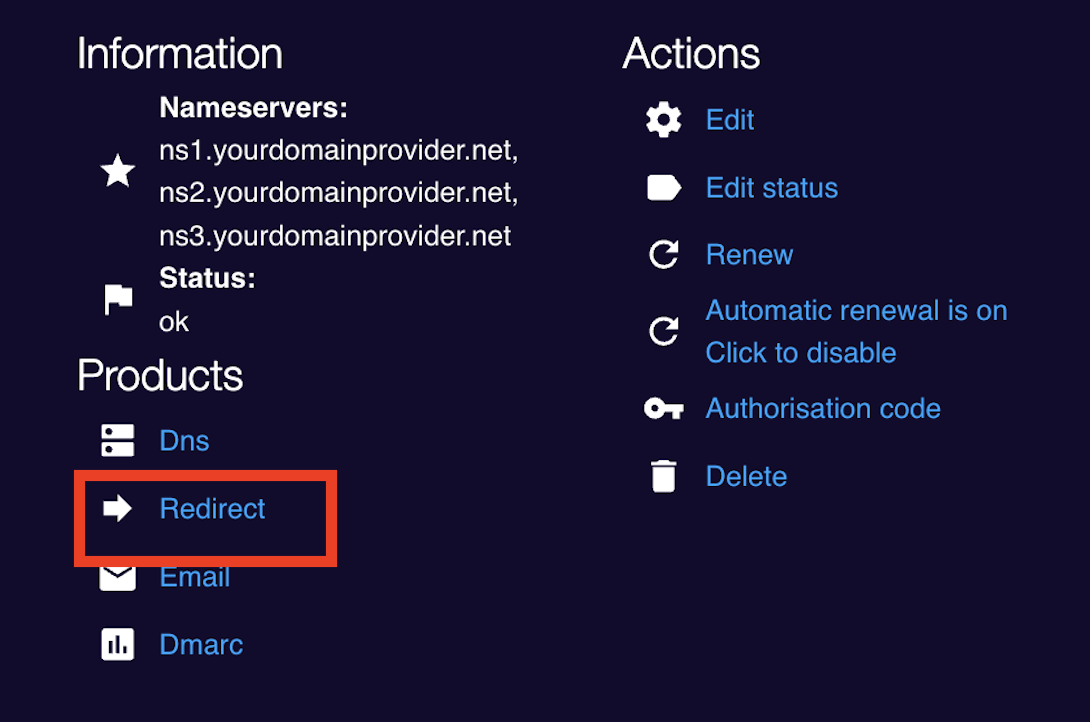Viewport: 1090px width, 722px height.
Task: Open the Email product link
Action: [195, 577]
